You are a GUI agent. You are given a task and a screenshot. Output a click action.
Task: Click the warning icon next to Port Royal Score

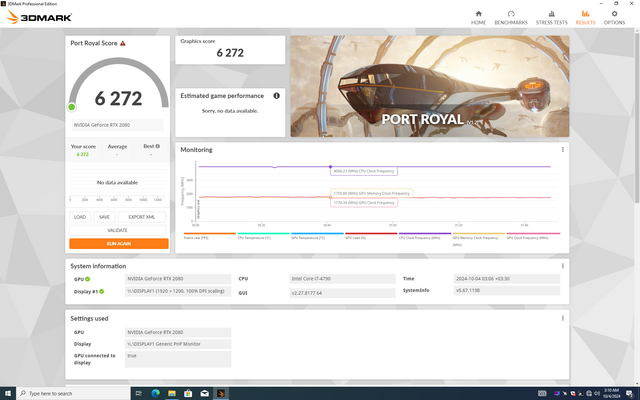[x=123, y=43]
